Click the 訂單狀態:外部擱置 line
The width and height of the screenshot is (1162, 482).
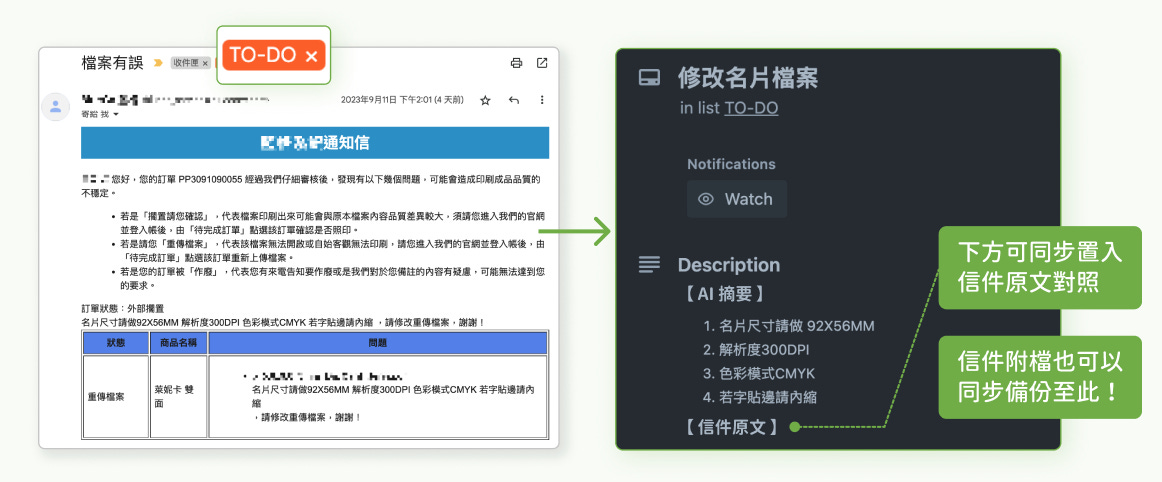[x=122, y=308]
